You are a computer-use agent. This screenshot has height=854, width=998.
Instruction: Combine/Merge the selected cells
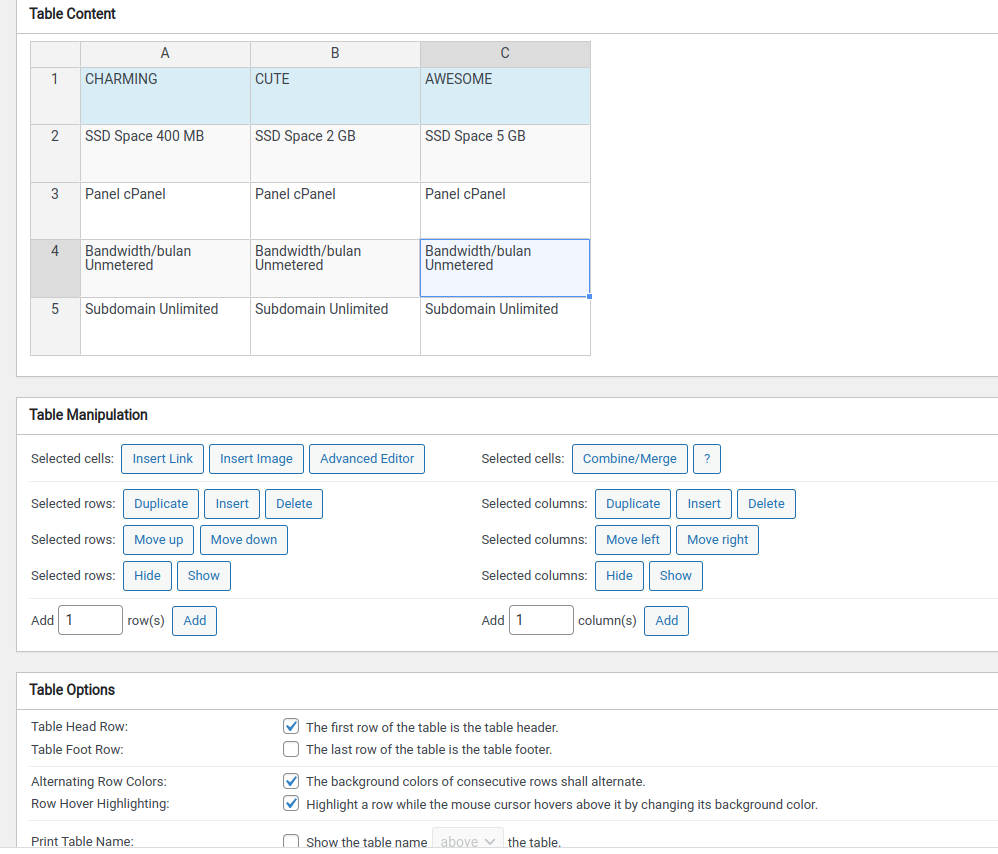pos(629,459)
